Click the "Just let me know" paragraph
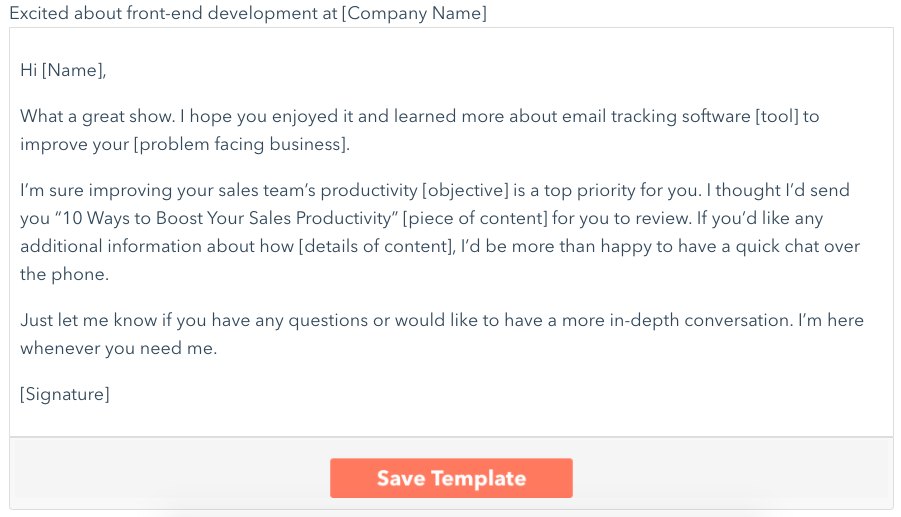This screenshot has height=517, width=901. (442, 334)
